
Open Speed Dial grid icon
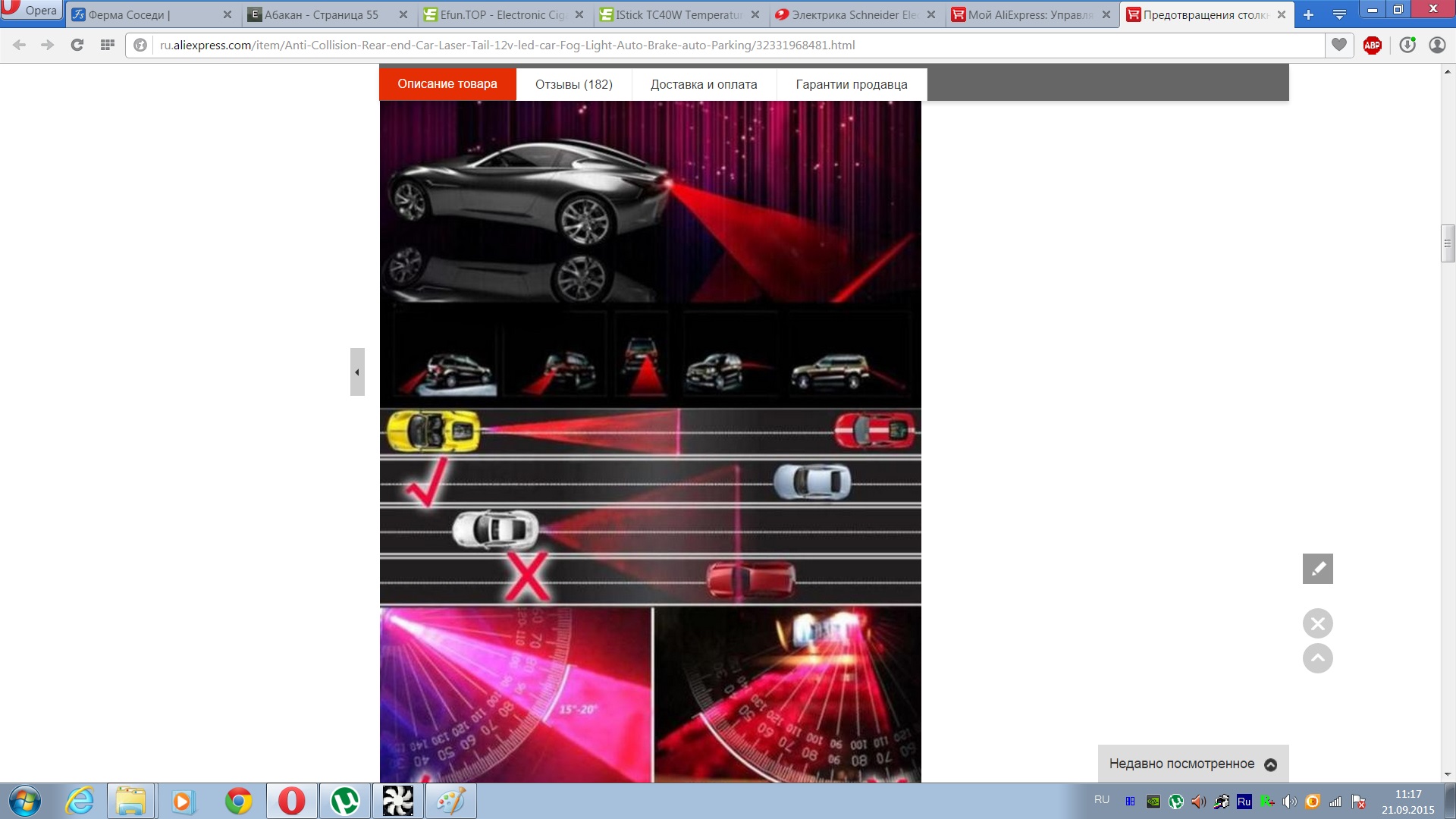click(107, 45)
